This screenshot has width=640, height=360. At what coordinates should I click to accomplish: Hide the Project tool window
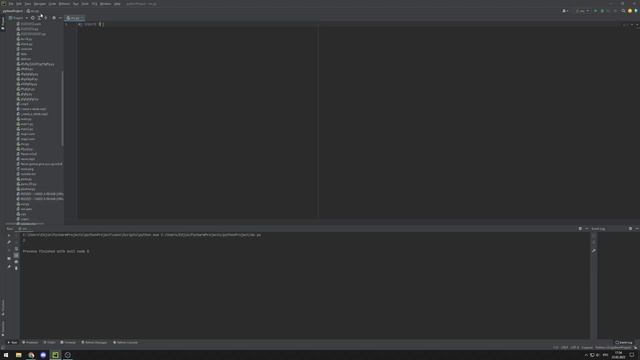[x=60, y=18]
